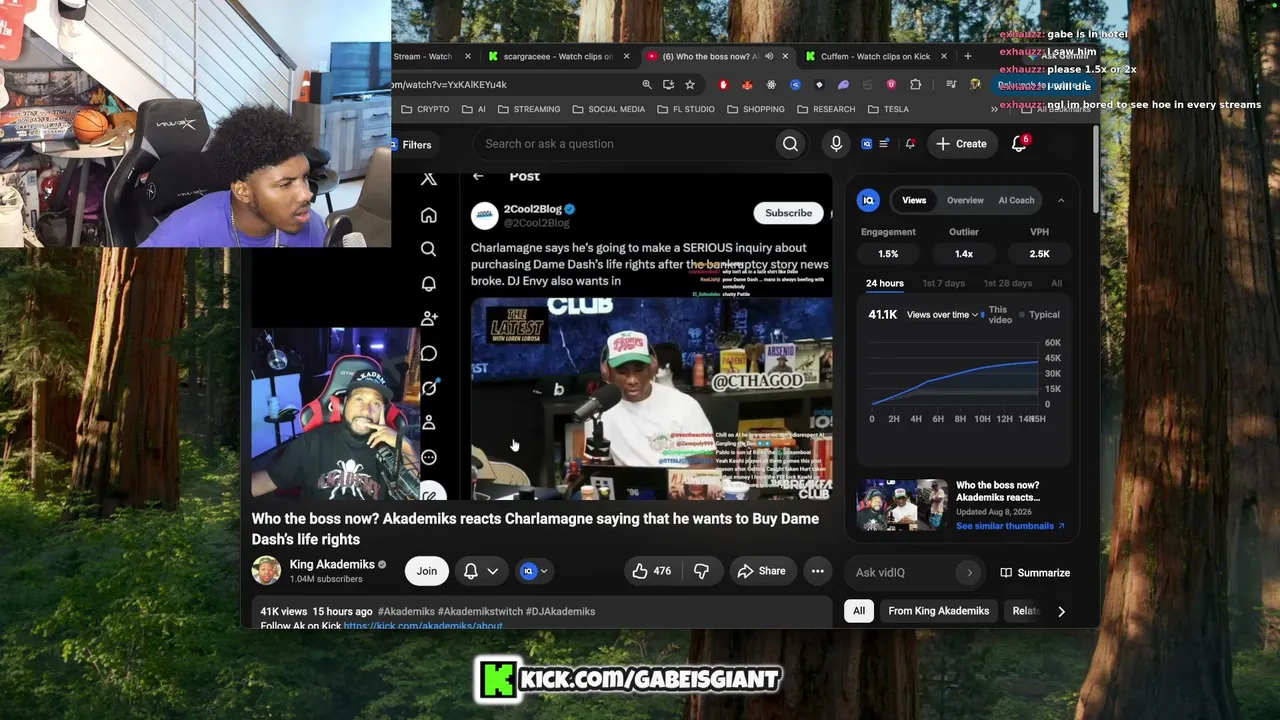Open the X Home icon in video
The height and width of the screenshot is (720, 1280).
tap(429, 215)
